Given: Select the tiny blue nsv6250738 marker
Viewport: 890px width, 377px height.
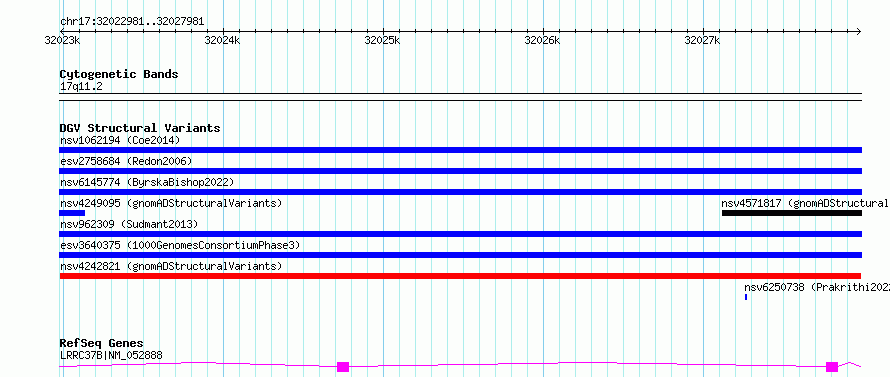Looking at the screenshot, I should 746,297.
